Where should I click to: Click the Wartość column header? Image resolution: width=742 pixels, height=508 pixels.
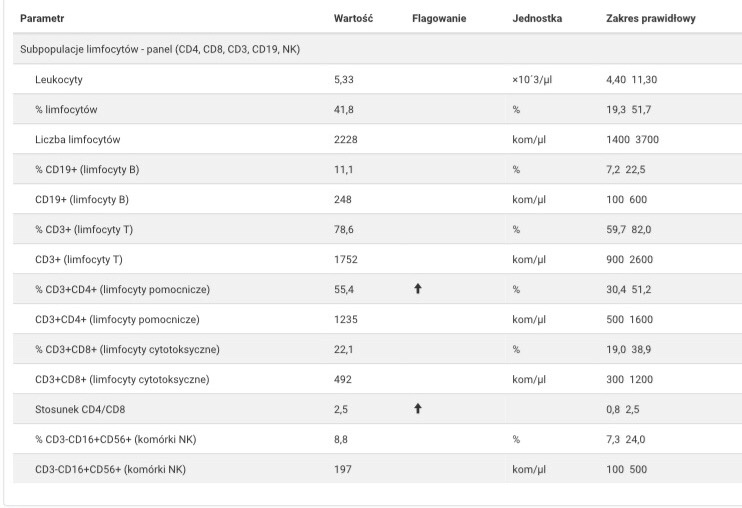pos(353,18)
